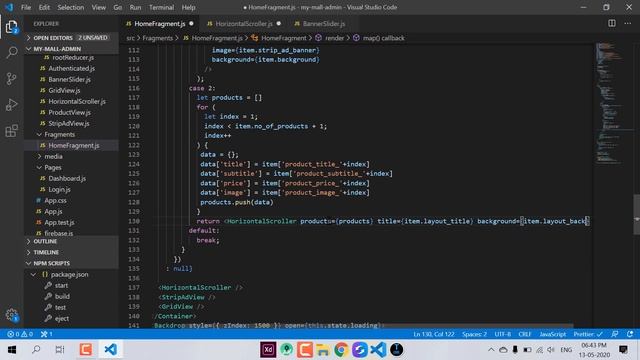Open Login.js in the file tree
Screen dimensions: 640x360
coord(59,189)
